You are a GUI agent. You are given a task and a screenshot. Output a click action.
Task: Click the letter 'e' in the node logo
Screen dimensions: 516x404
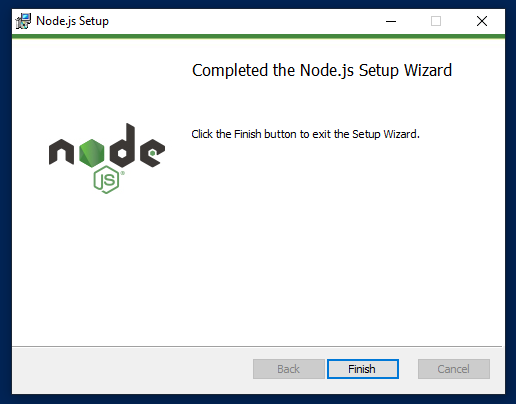click(x=152, y=153)
